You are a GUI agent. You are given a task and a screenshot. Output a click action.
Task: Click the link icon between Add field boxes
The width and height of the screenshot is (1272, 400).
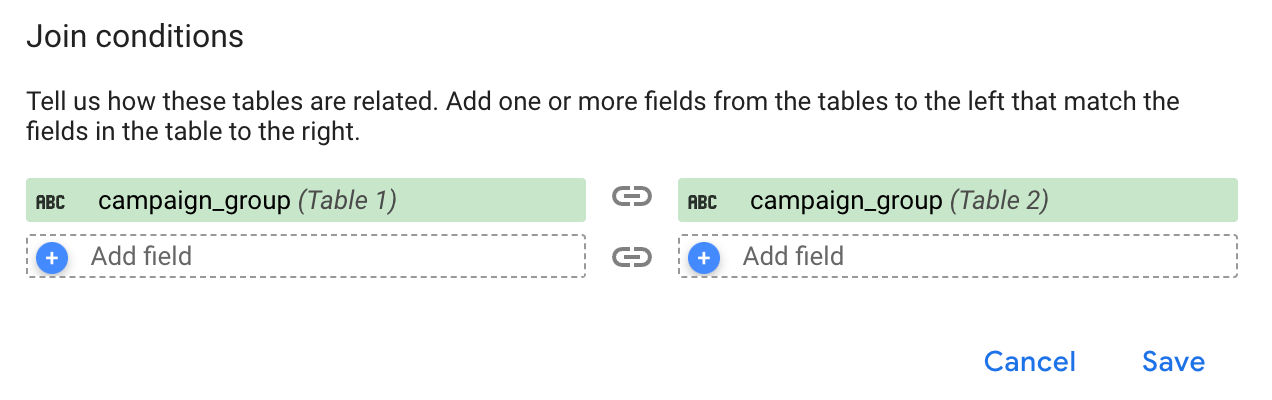coord(631,257)
